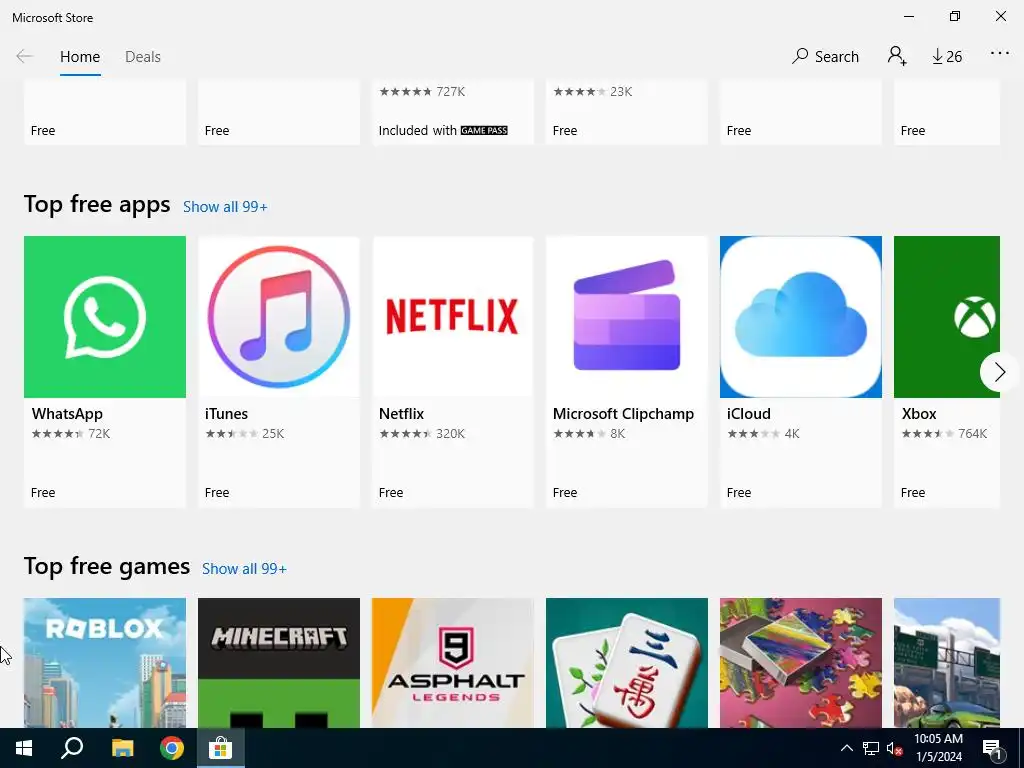Advance the Top free apps carousel
Image resolution: width=1024 pixels, height=768 pixels.
click(x=999, y=372)
